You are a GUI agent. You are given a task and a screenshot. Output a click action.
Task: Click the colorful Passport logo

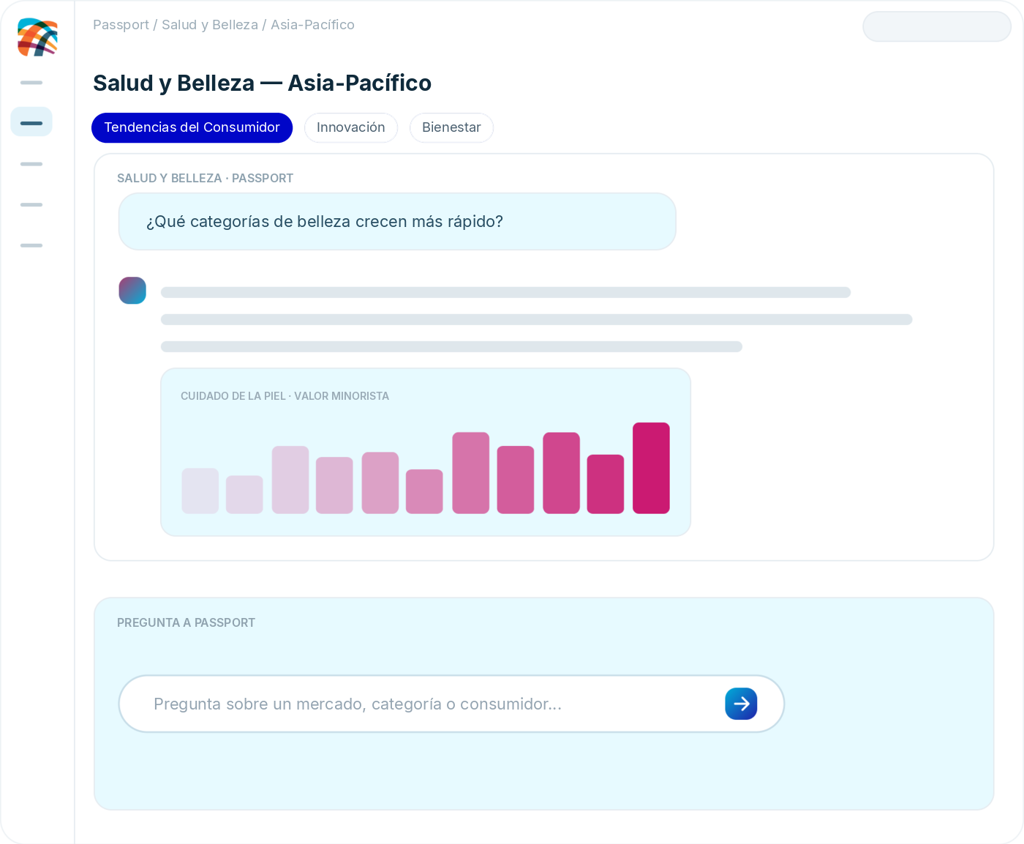tap(37, 37)
